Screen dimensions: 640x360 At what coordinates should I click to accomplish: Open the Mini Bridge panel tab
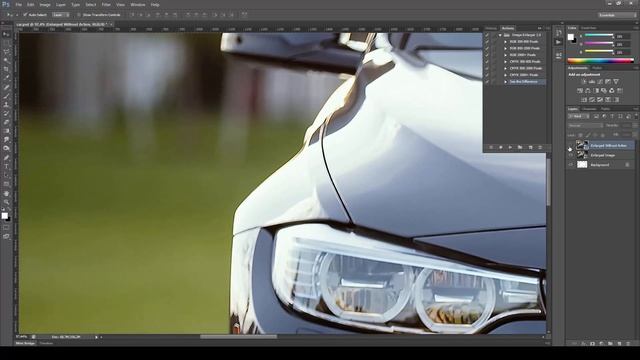(25, 344)
